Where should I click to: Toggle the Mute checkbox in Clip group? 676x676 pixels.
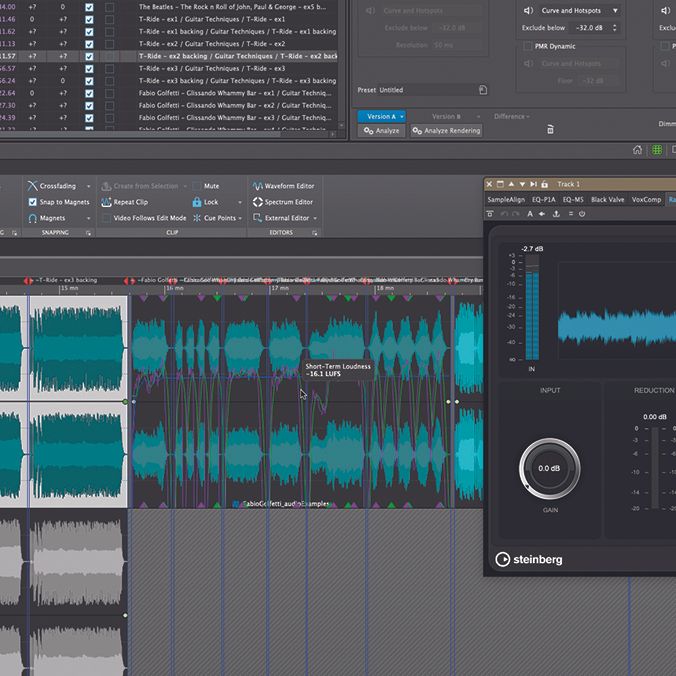point(197,186)
